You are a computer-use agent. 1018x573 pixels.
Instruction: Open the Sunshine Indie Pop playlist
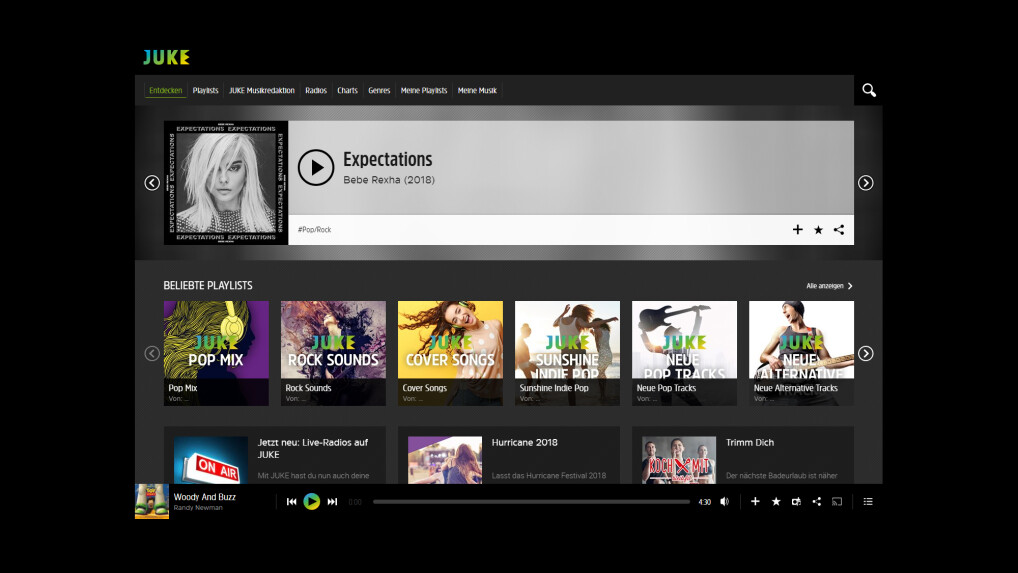tap(567, 354)
